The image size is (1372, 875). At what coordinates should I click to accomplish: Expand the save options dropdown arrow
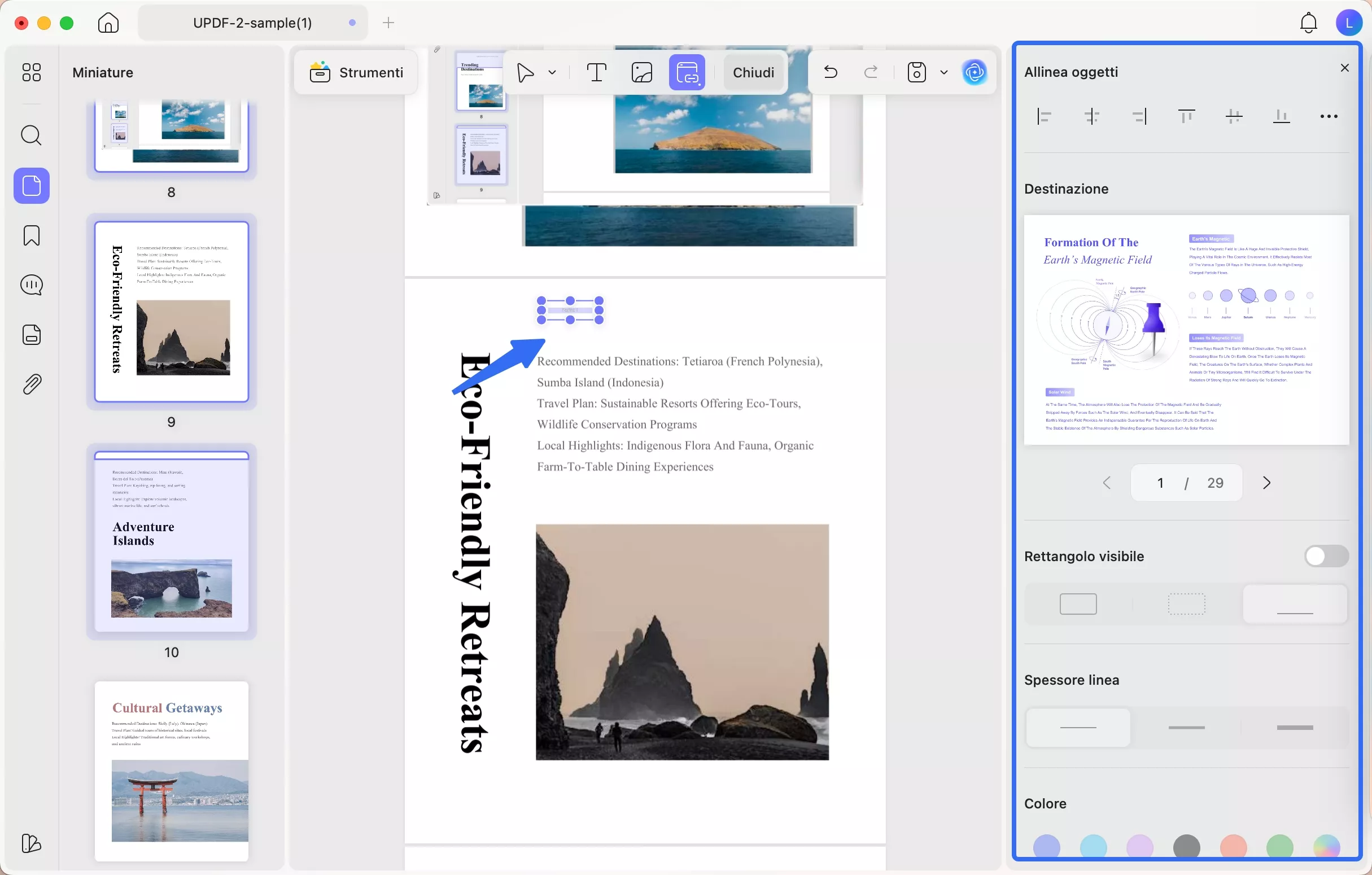(x=943, y=72)
